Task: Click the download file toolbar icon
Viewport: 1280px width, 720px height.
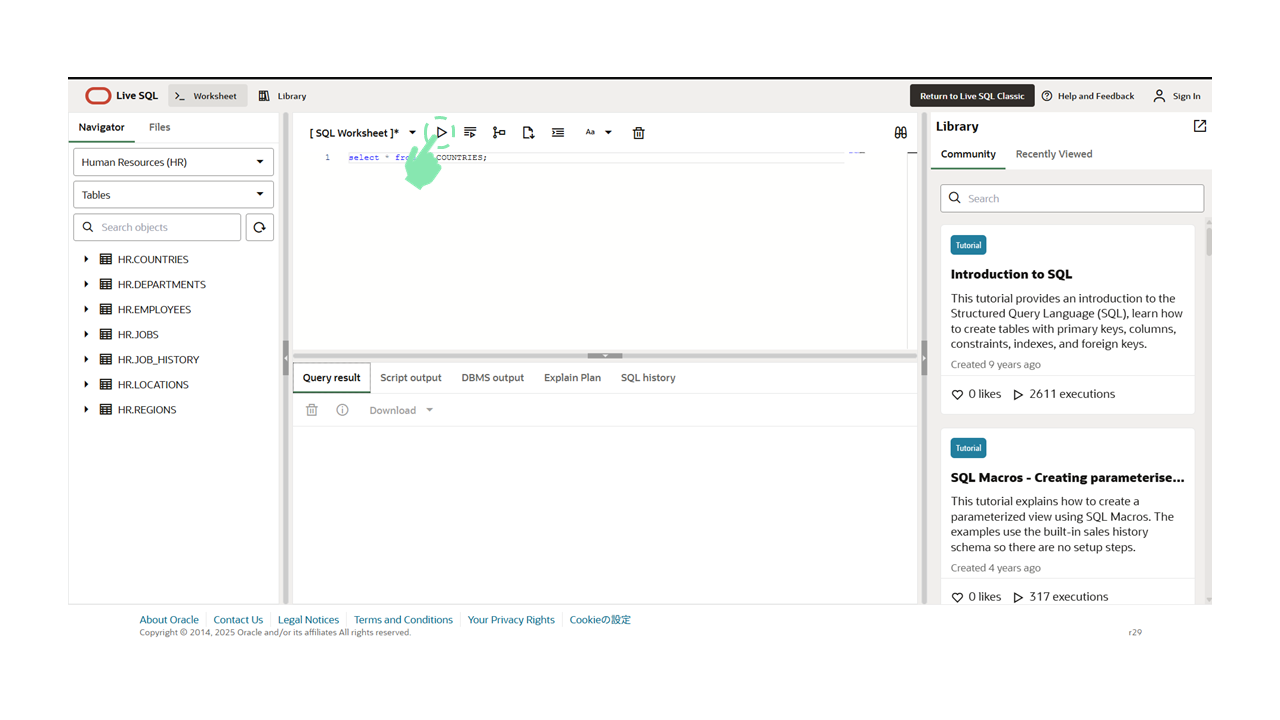Action: [x=528, y=132]
